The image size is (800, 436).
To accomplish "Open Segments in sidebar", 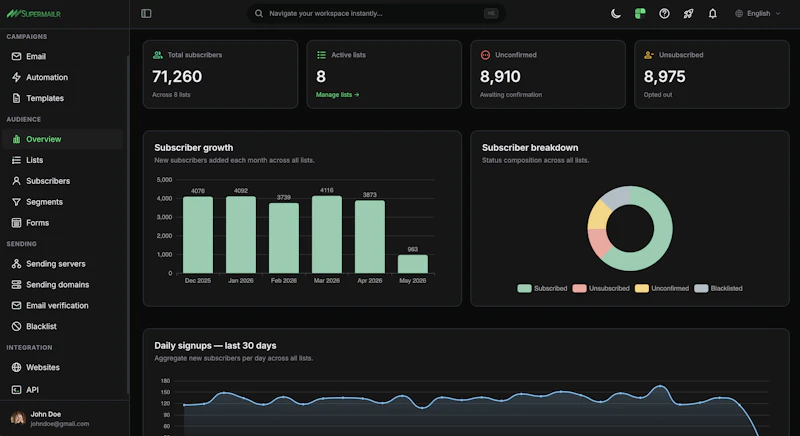I will coord(62,201).
